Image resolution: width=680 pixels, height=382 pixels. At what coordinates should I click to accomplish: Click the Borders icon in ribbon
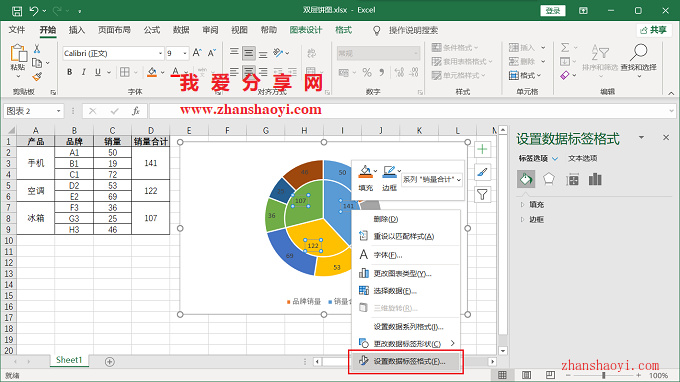(x=125, y=72)
